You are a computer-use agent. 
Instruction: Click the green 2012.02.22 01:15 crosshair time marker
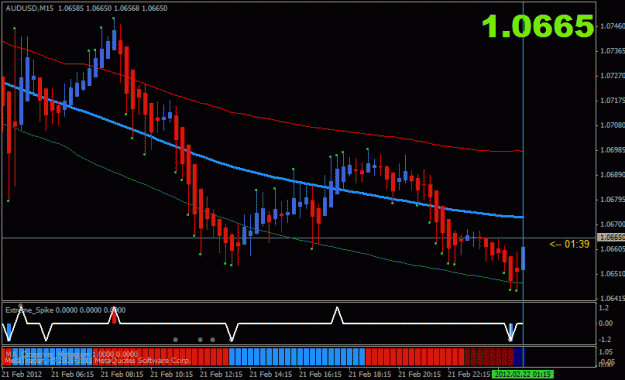click(523, 374)
